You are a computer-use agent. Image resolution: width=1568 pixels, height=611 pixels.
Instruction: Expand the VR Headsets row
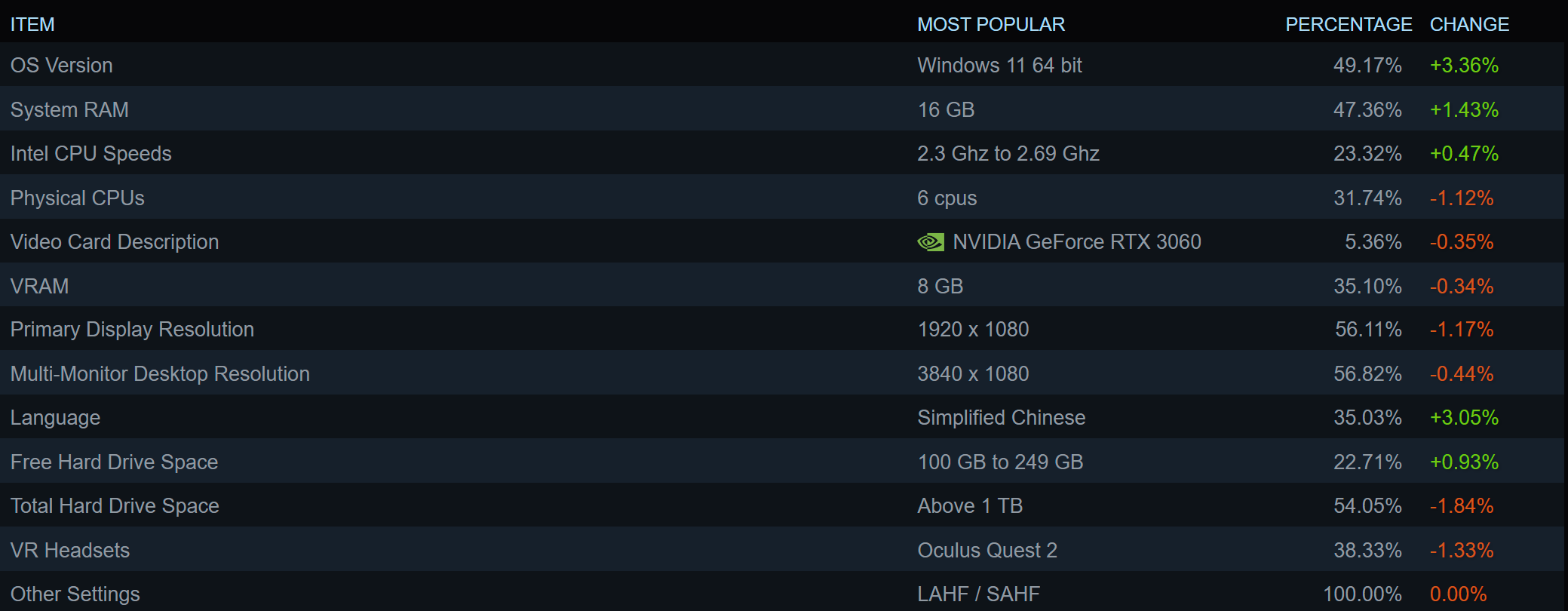pyautogui.click(x=782, y=549)
